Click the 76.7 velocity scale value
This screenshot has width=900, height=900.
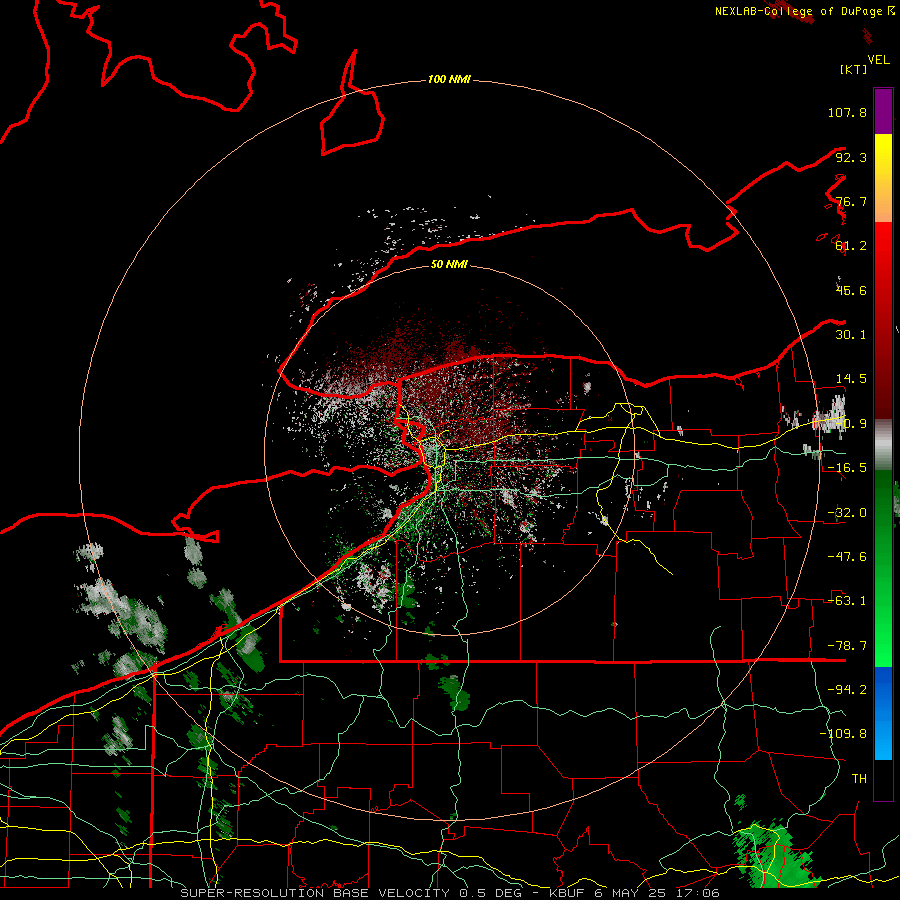[x=851, y=201]
